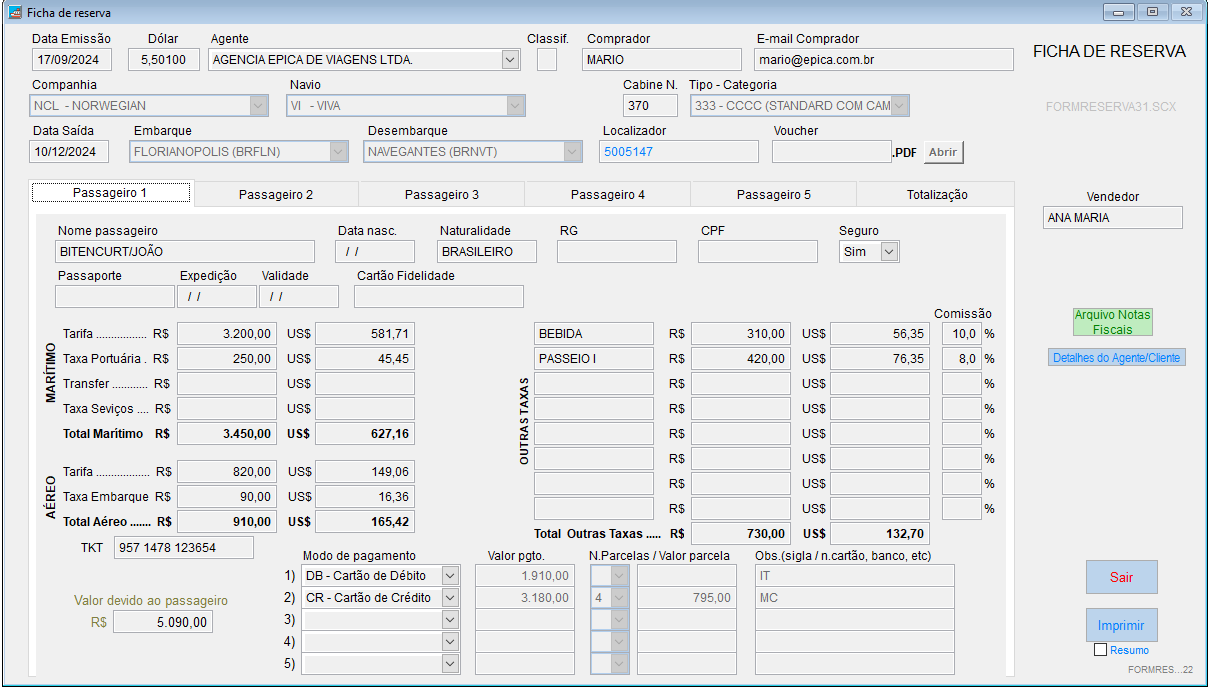The width and height of the screenshot is (1208, 688).
Task: Open payment mode 1 dropdown (Cartão de Débito)
Action: point(450,576)
